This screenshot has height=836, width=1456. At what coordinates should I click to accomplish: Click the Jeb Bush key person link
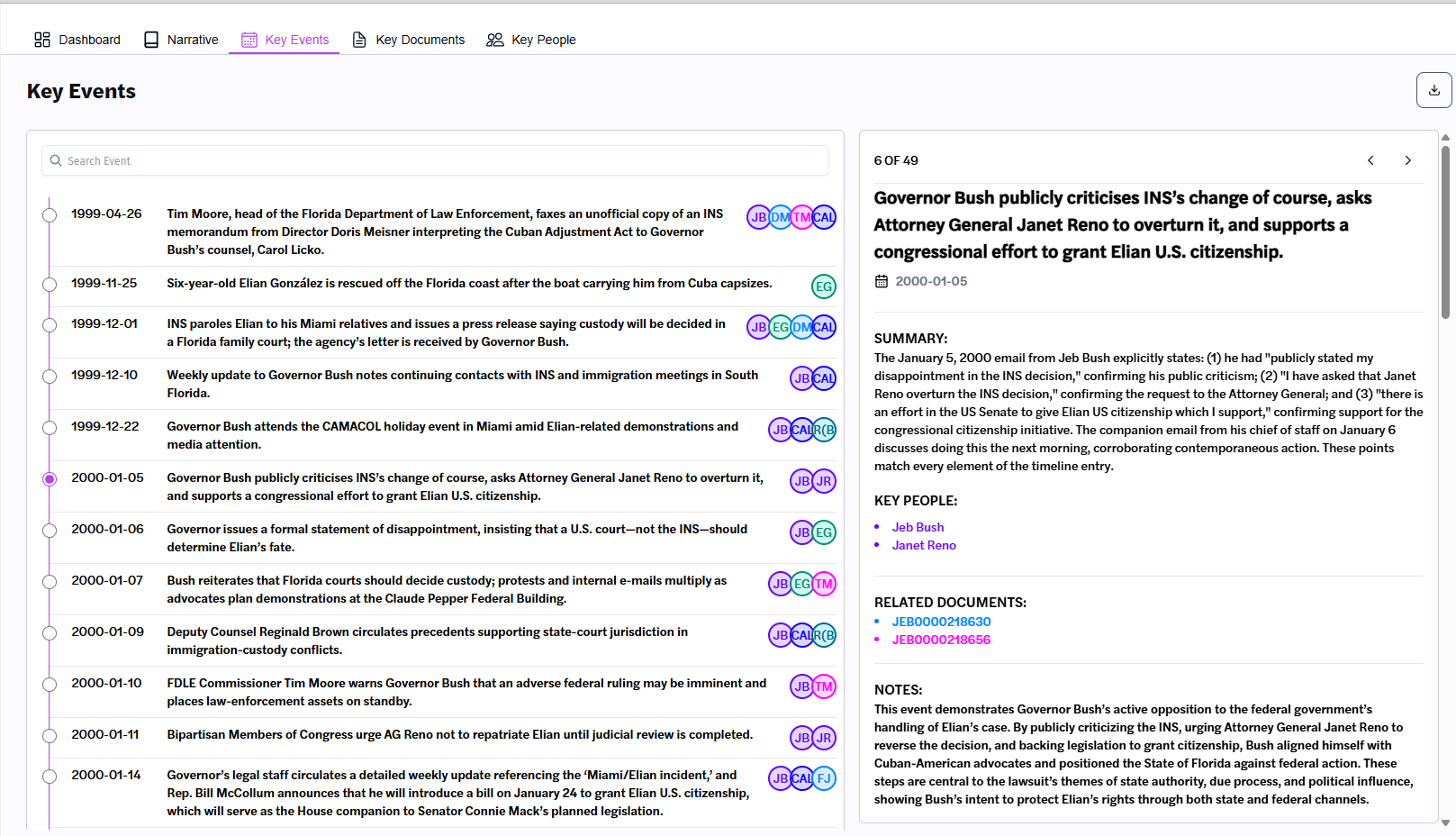point(918,527)
